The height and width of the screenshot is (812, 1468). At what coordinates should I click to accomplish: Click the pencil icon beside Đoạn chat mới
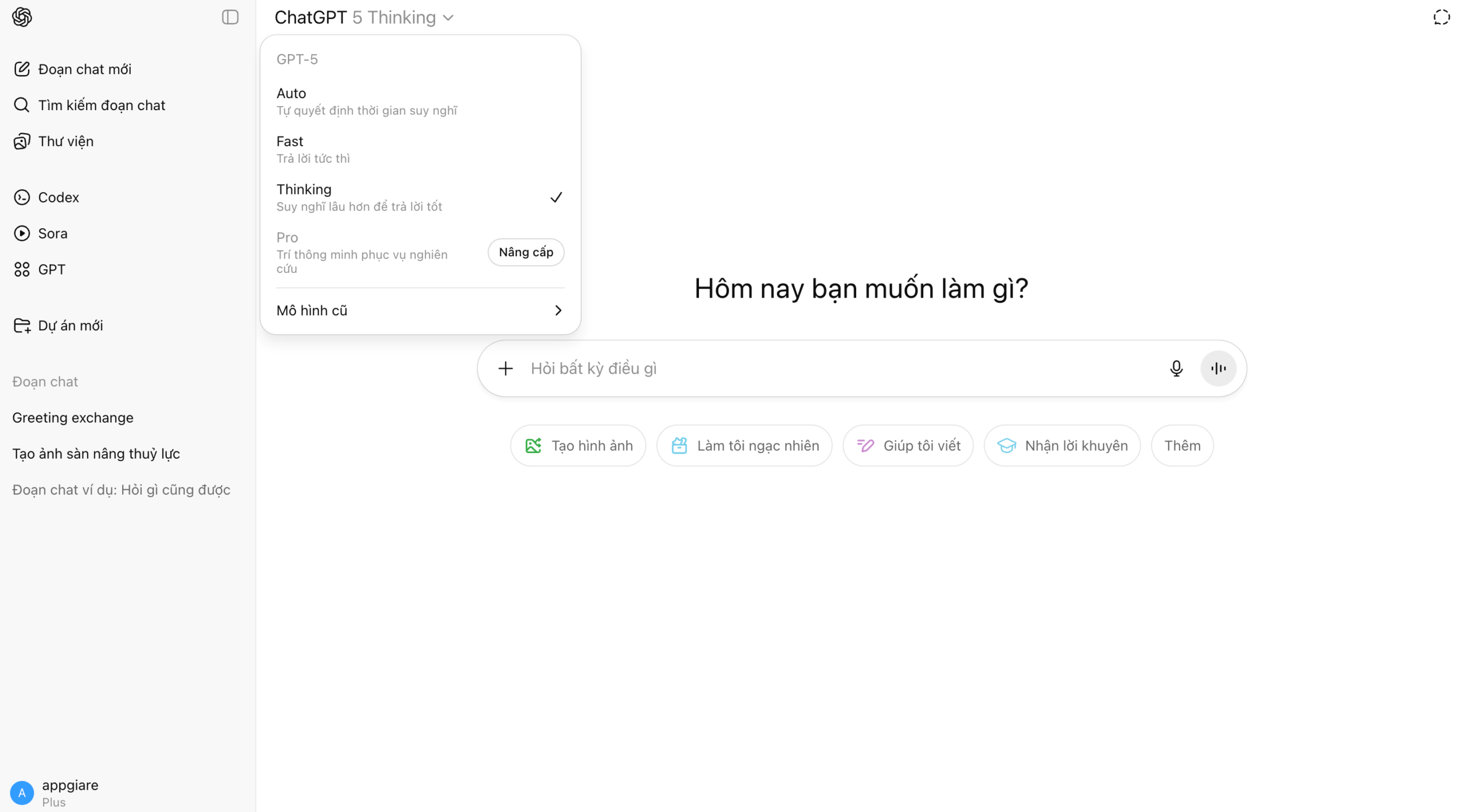click(x=22, y=69)
